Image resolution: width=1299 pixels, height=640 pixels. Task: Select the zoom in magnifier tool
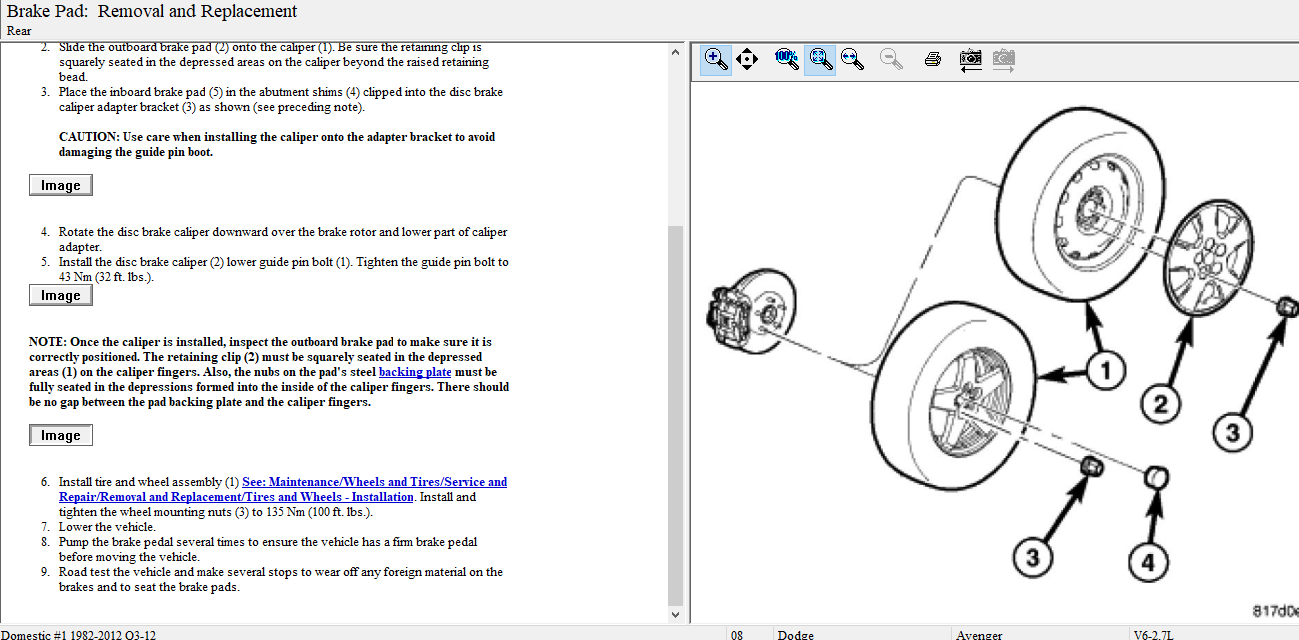tap(715, 59)
